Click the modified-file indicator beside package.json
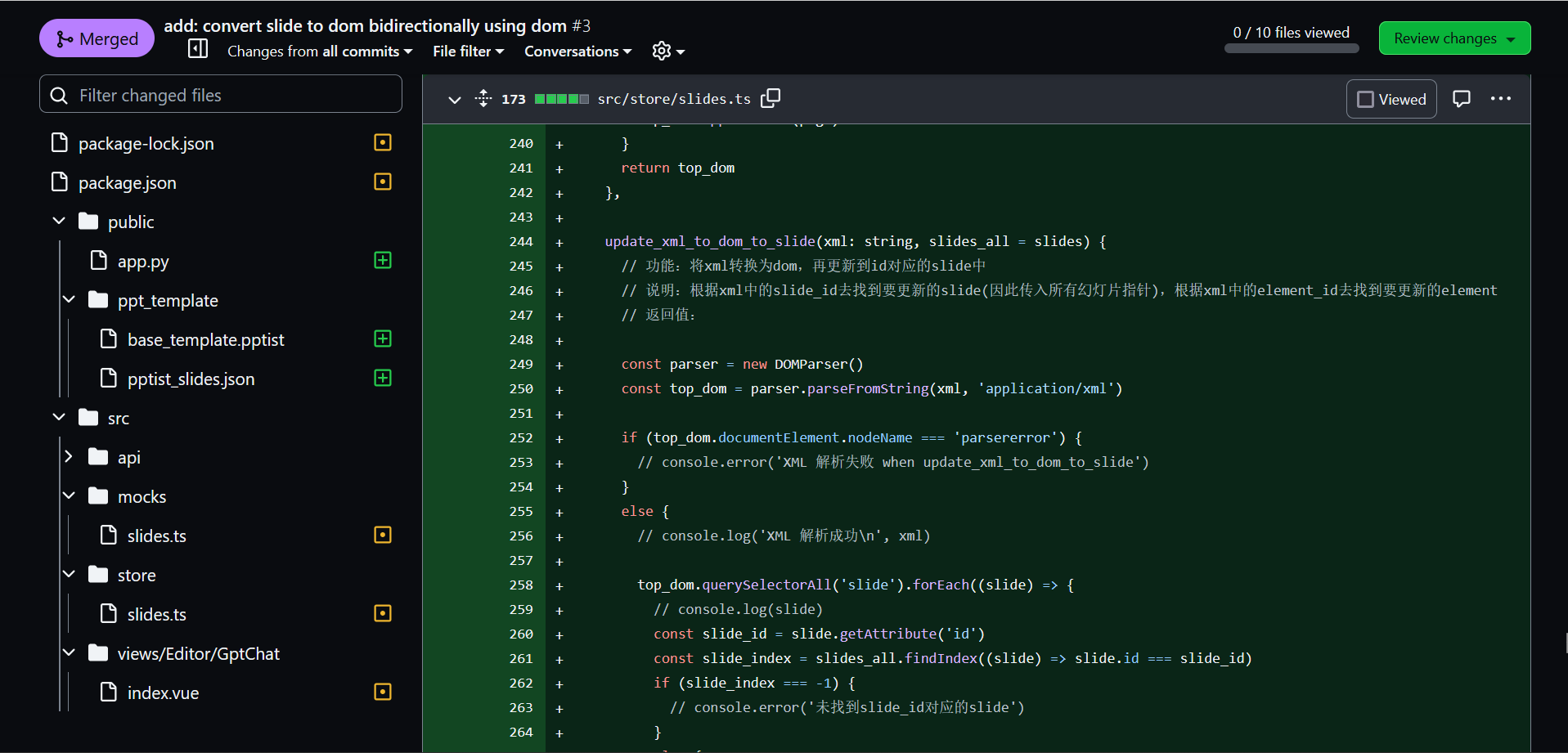The width and height of the screenshot is (1568, 753). tap(382, 182)
